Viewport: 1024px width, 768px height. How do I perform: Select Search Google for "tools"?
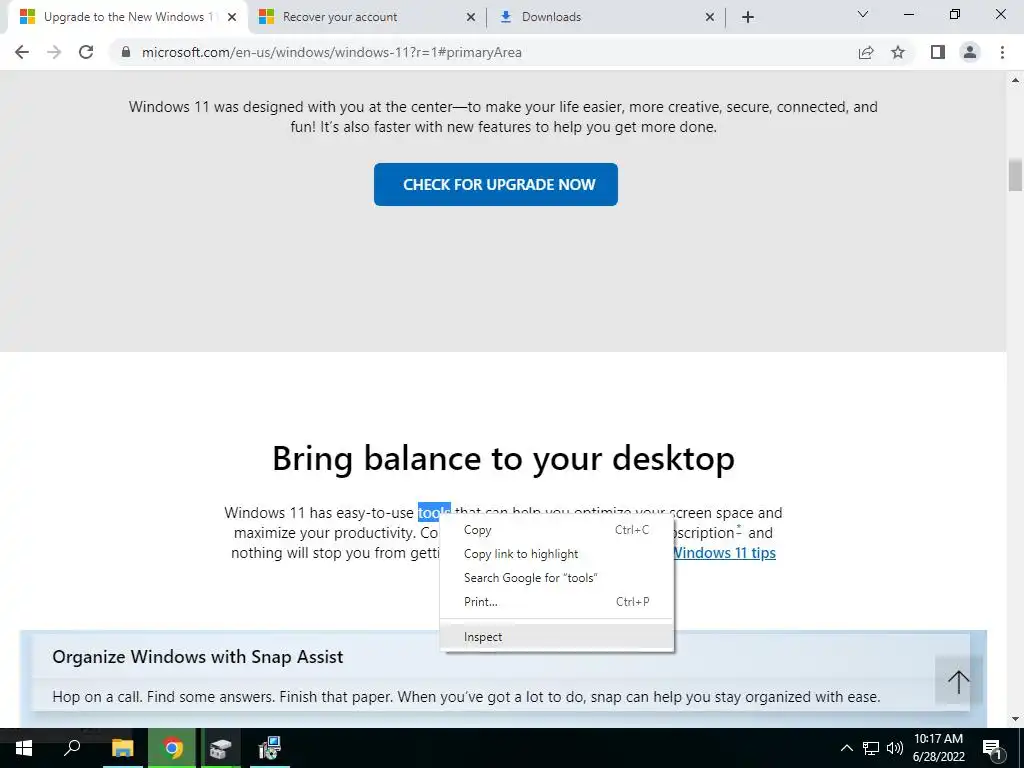(x=556, y=577)
